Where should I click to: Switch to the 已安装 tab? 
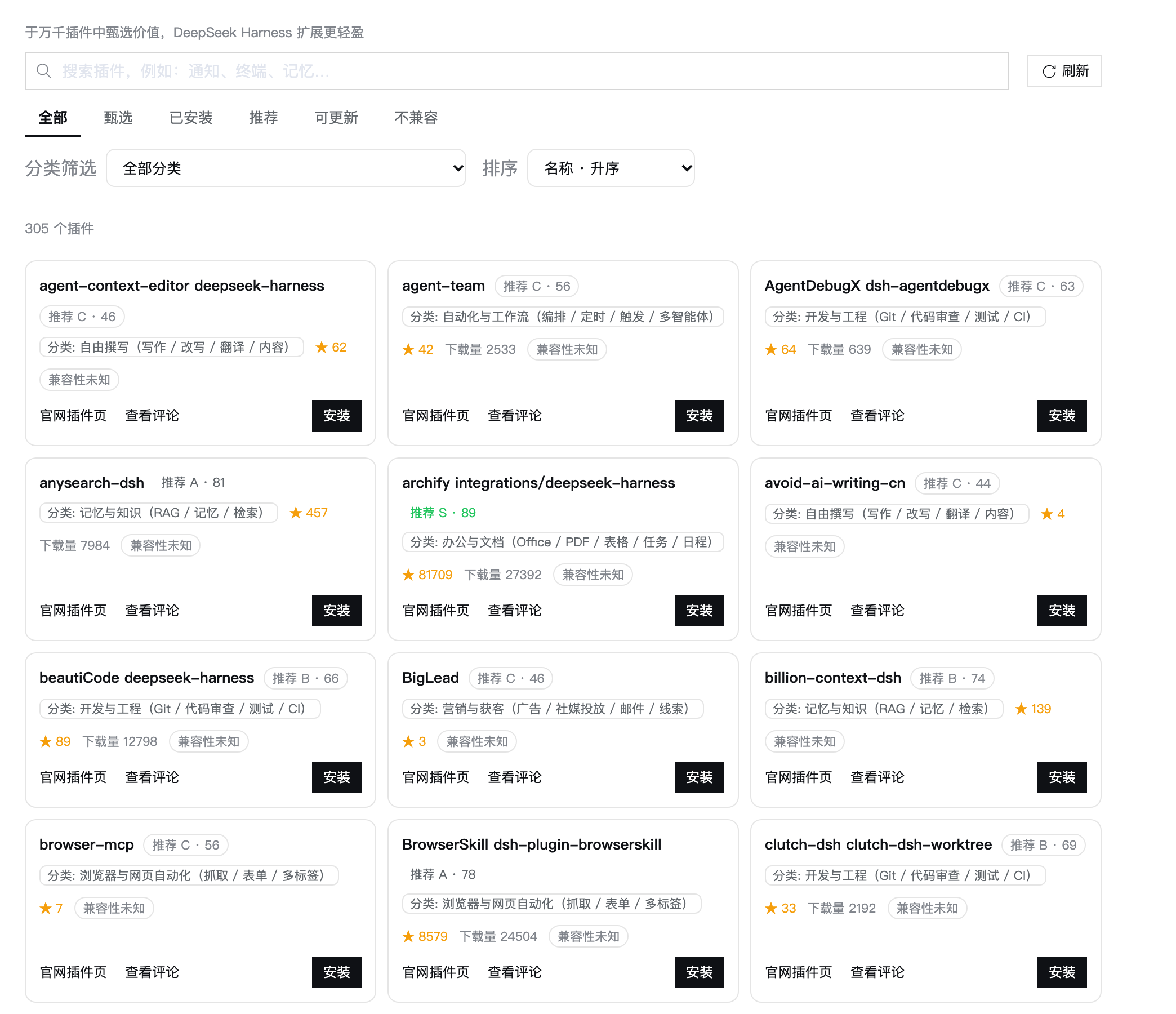[x=191, y=118]
